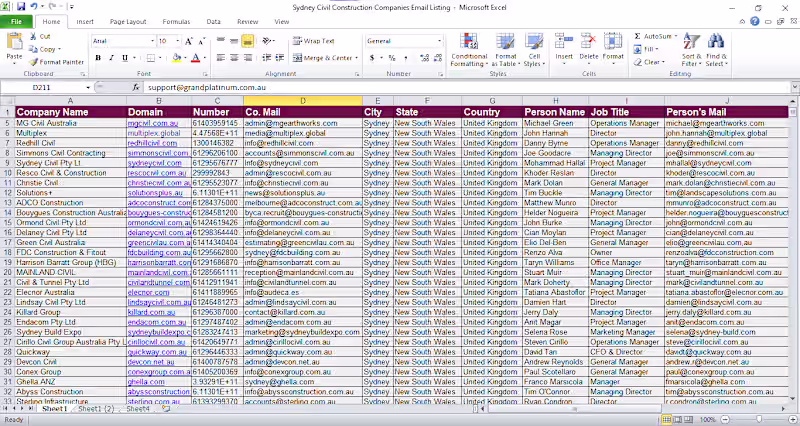Increase font size with Grow Font icon
This screenshot has height=426, width=800.
[x=189, y=41]
